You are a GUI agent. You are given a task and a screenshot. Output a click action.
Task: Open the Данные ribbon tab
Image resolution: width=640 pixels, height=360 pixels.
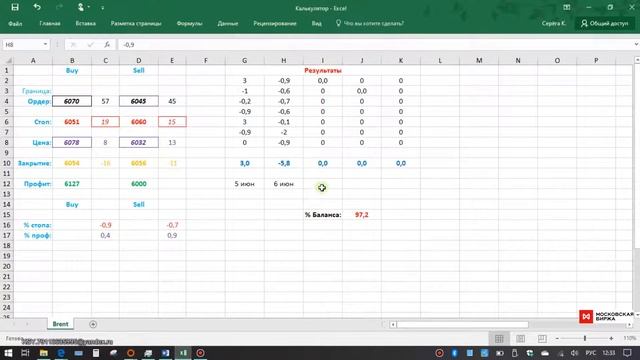pyautogui.click(x=228, y=23)
